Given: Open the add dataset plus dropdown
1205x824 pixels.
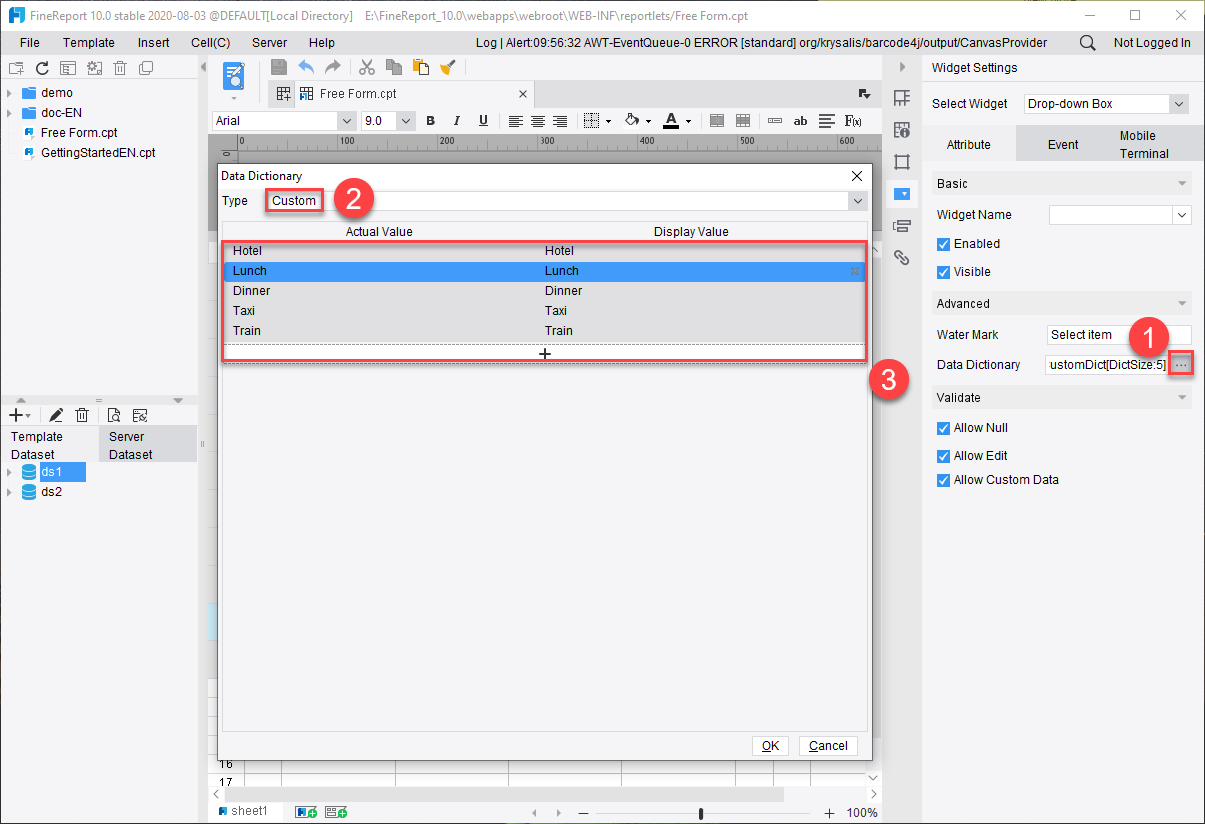Looking at the screenshot, I should (19, 415).
